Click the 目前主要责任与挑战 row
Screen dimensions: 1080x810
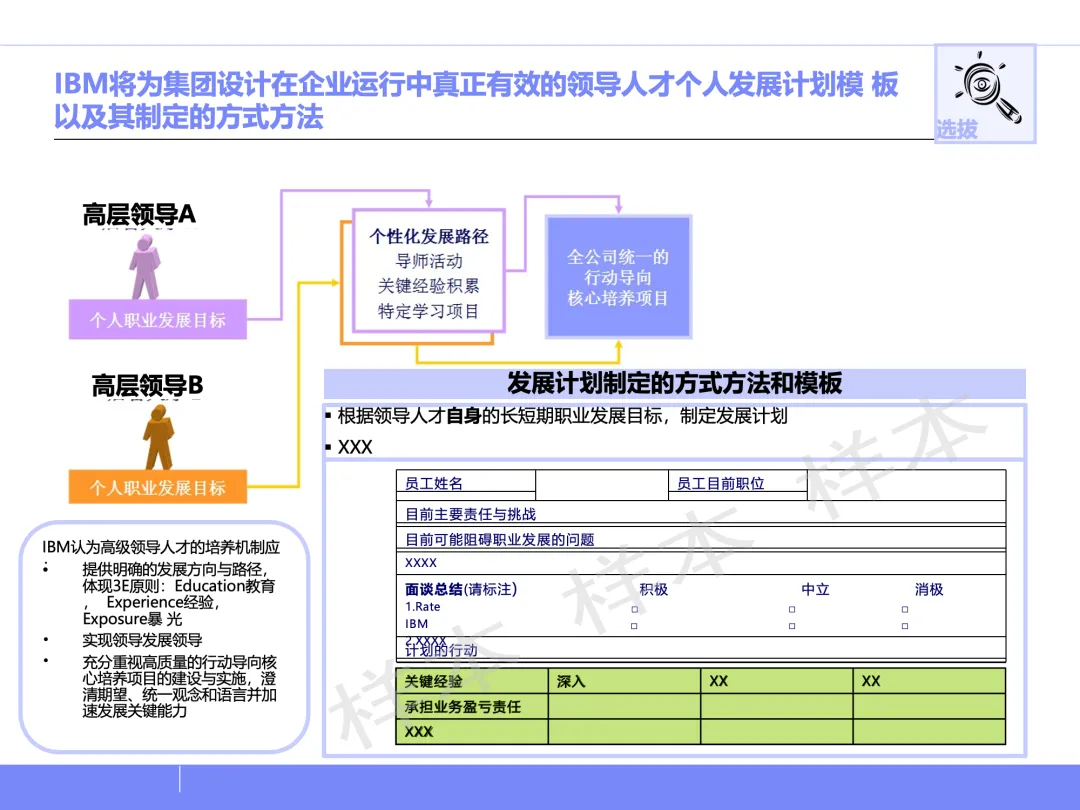[700, 513]
